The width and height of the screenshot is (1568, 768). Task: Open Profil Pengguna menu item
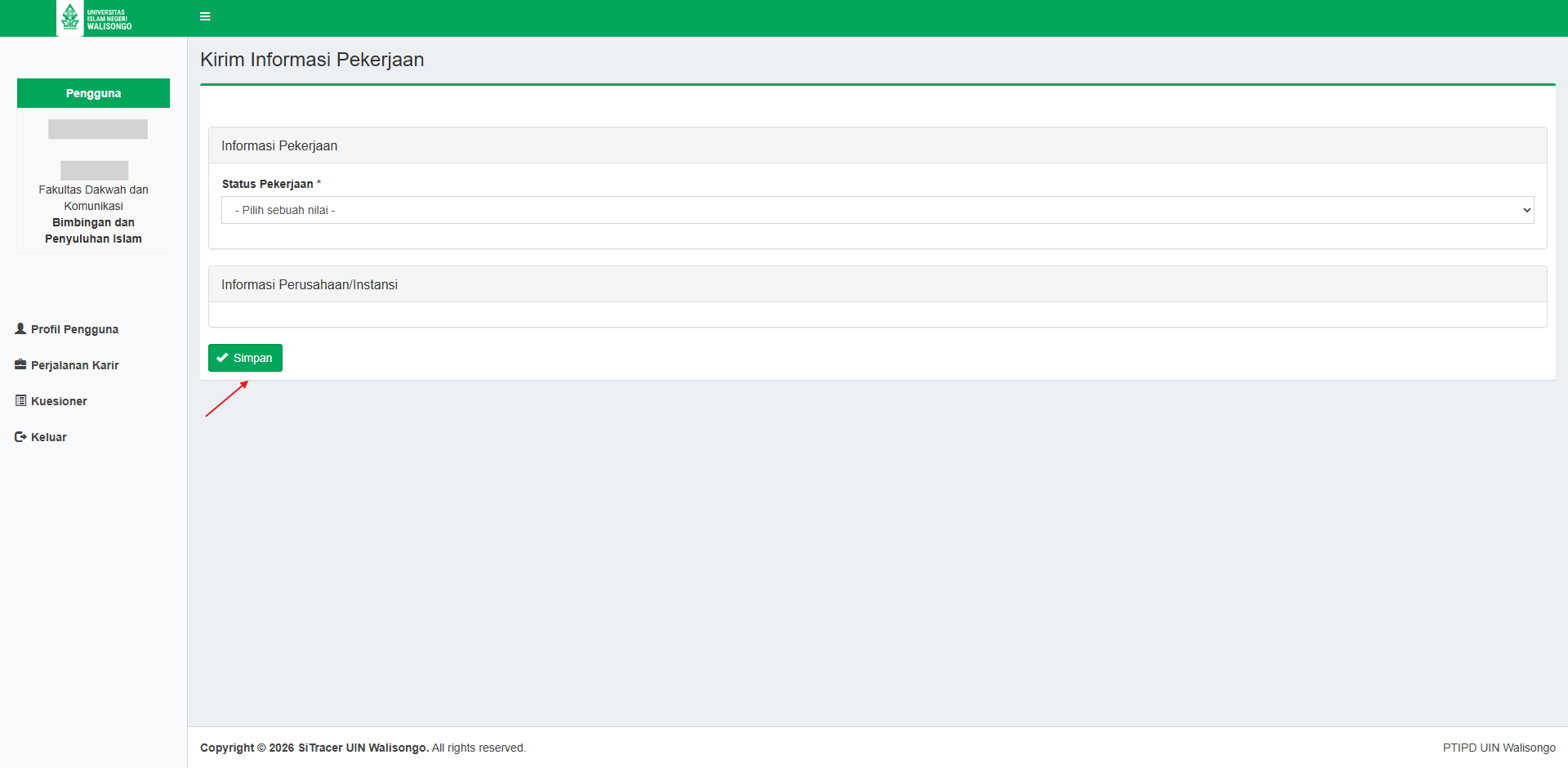point(74,329)
